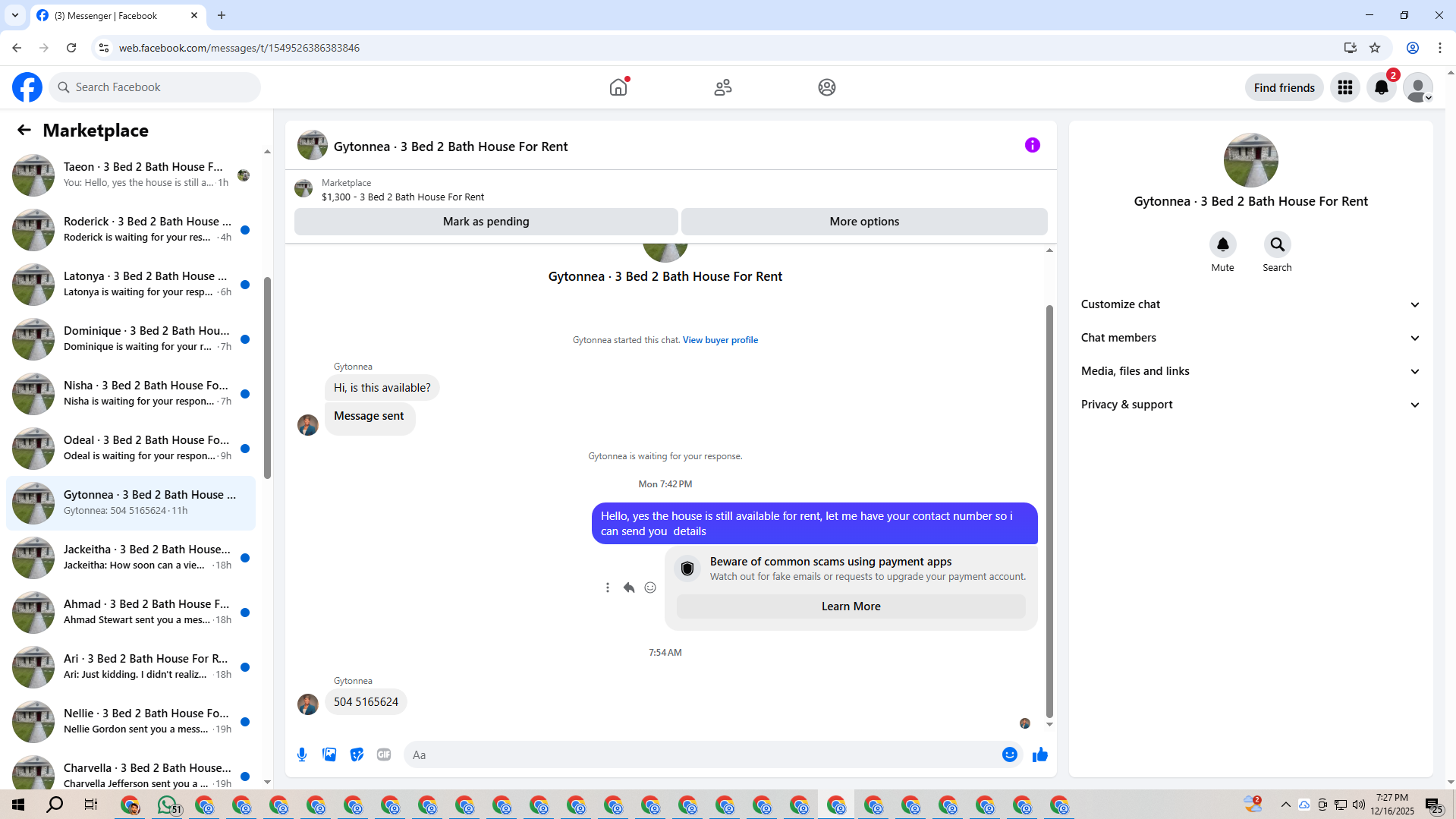Image resolution: width=1456 pixels, height=819 pixels.
Task: Open WhatsApp from the taskbar
Action: [168, 805]
